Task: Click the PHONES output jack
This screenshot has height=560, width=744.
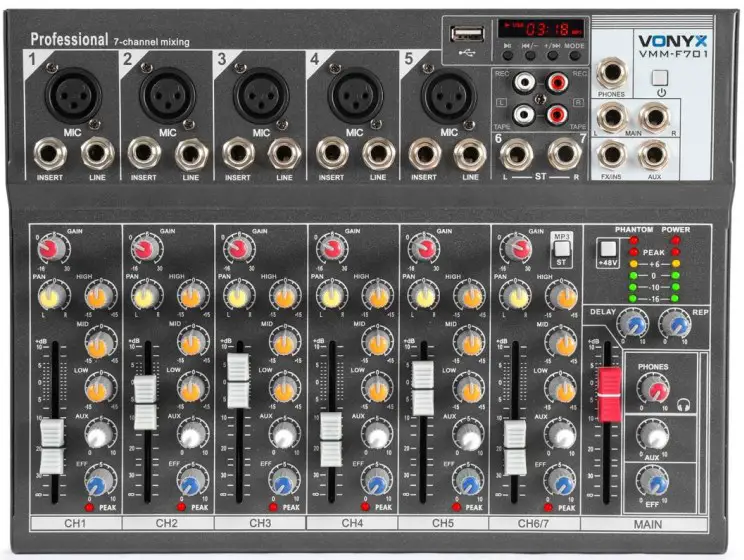Action: (x=612, y=73)
